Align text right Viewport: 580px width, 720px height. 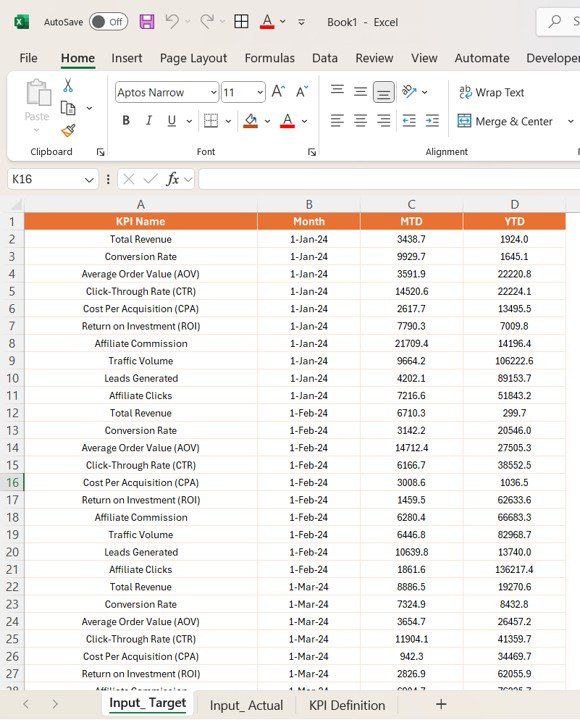coord(383,121)
